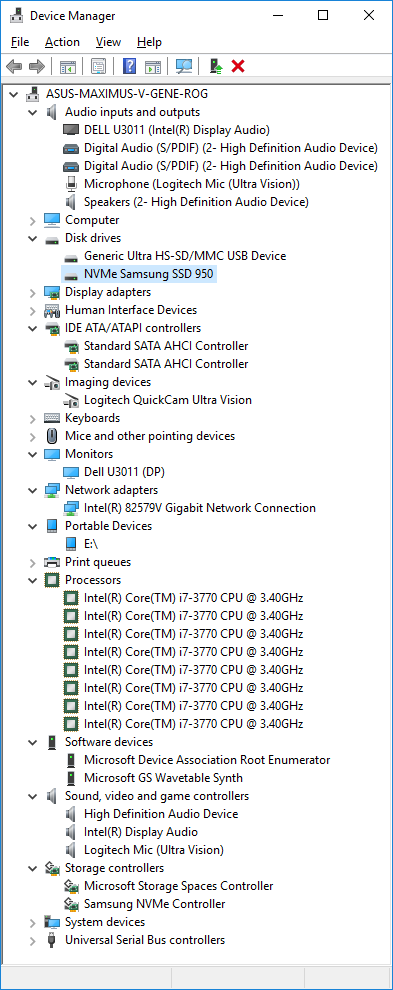Expand the Print queues chevron

click(32, 562)
